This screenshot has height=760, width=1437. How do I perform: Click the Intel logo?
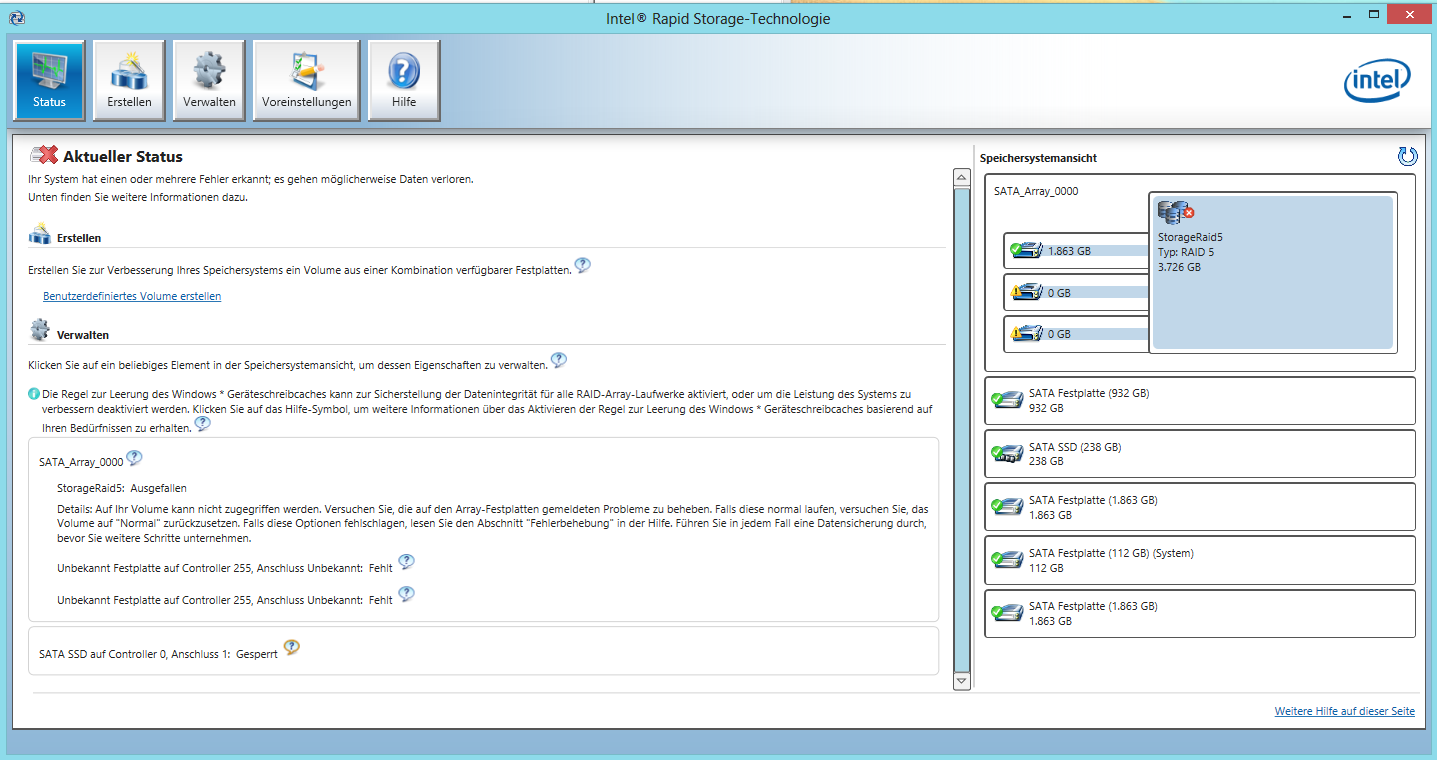1377,81
